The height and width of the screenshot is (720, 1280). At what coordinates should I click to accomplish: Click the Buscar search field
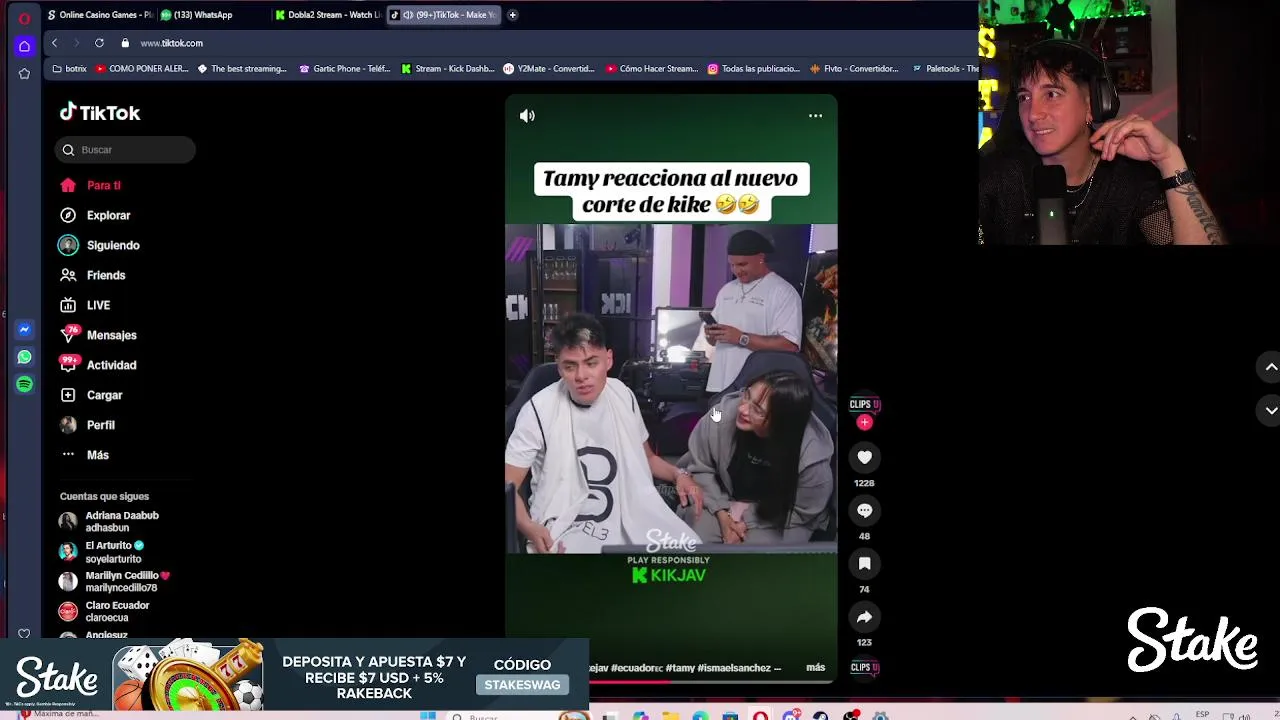pyautogui.click(x=125, y=150)
